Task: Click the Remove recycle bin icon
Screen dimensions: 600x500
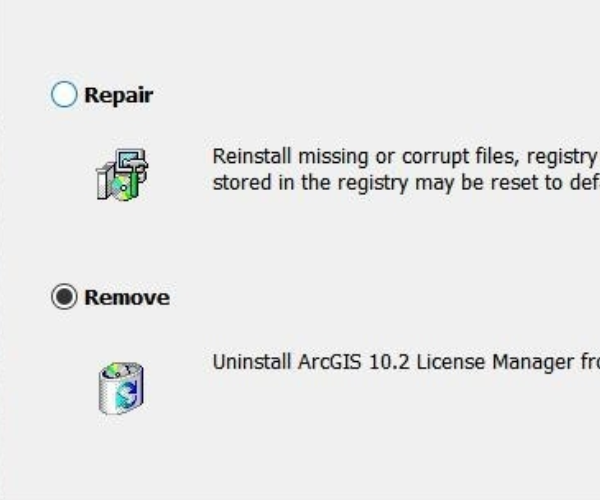Action: click(121, 388)
